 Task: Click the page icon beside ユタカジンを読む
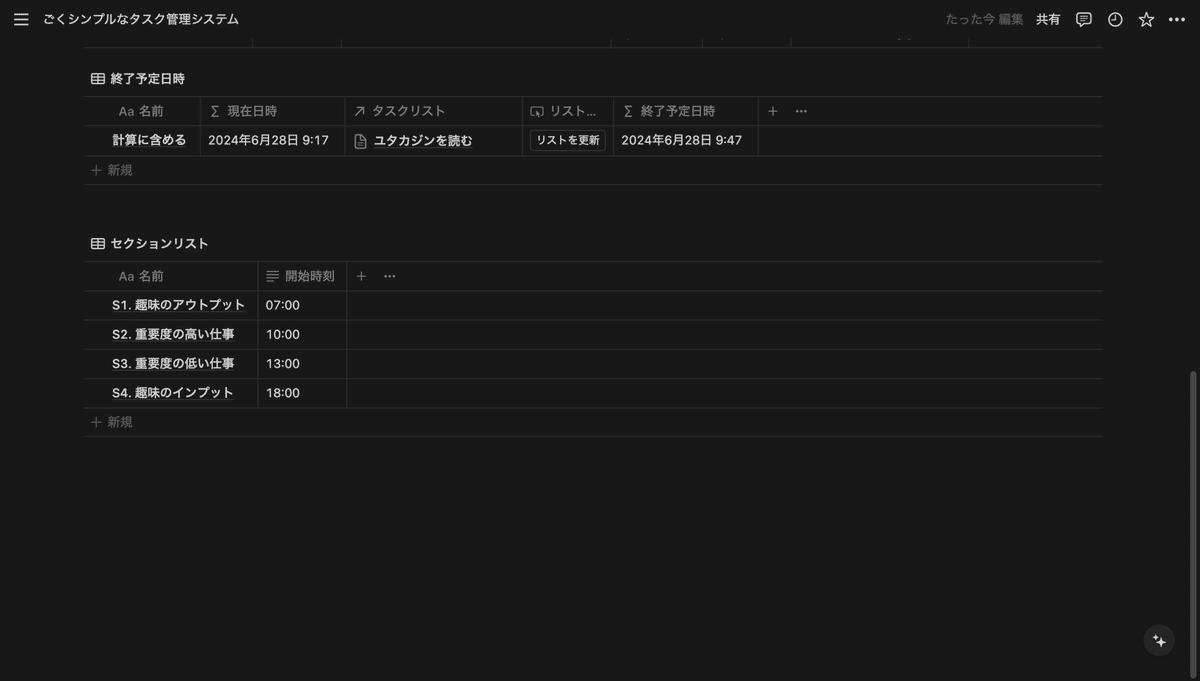[x=361, y=141]
